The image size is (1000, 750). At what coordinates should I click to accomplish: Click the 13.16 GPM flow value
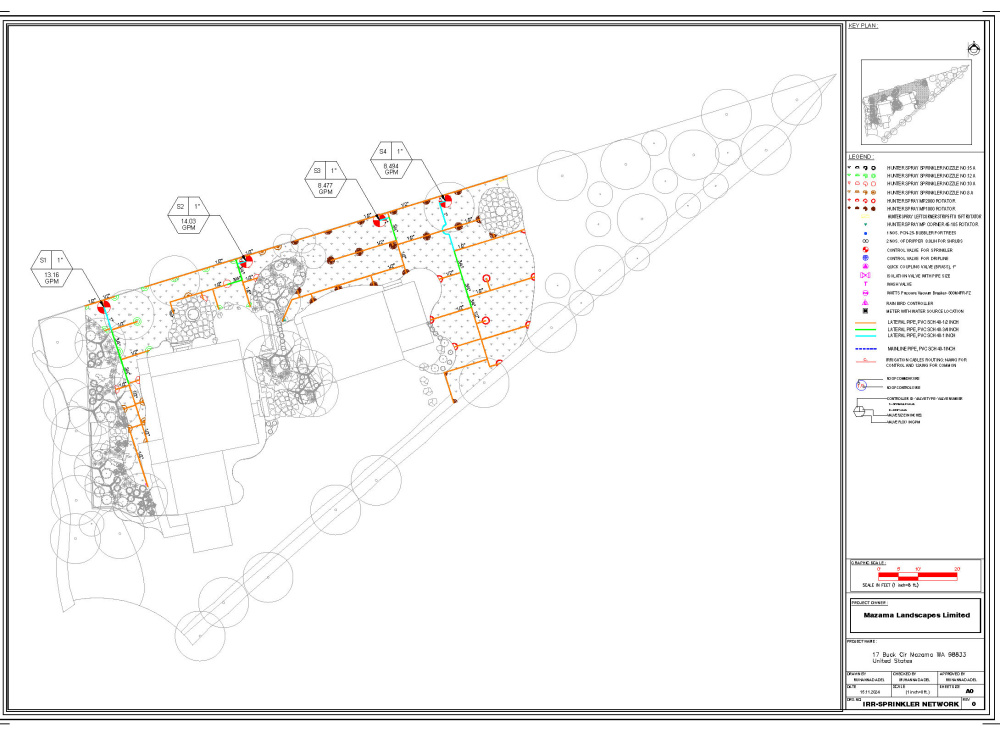coord(52,278)
